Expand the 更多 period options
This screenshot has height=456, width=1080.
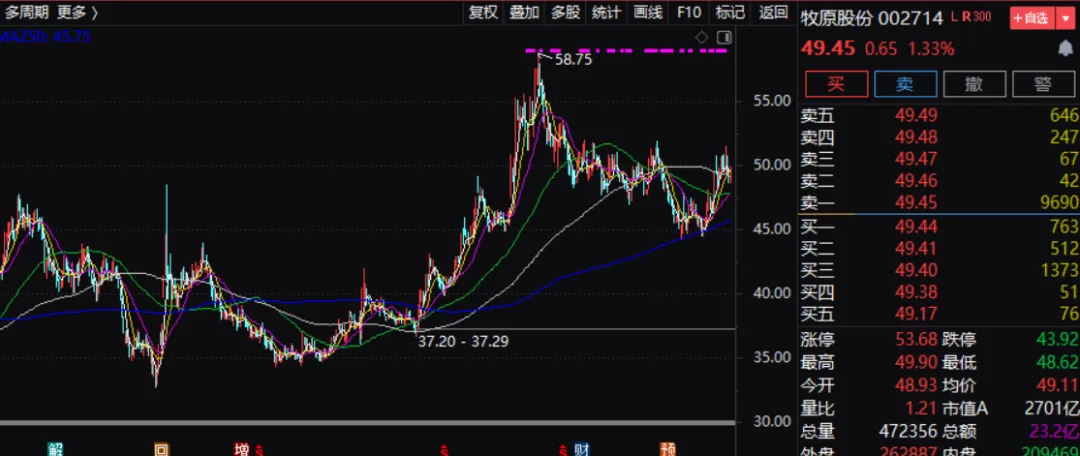click(77, 12)
